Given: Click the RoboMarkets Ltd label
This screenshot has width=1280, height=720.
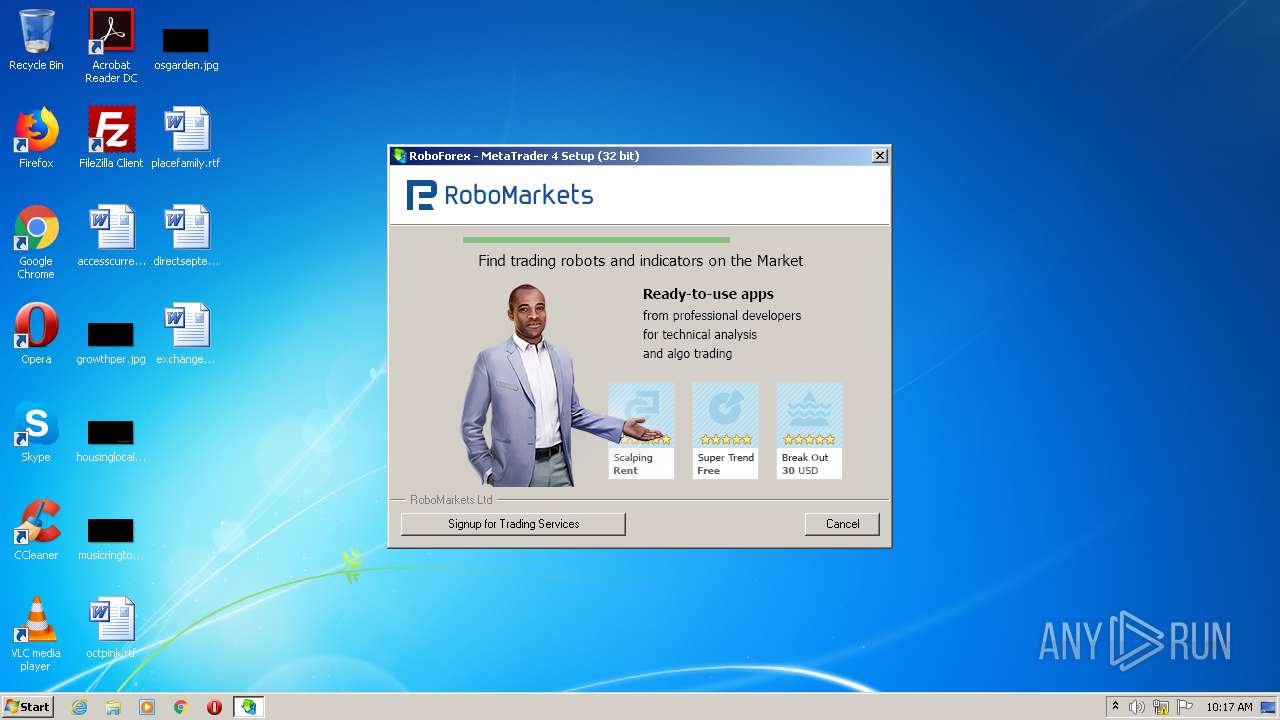Looking at the screenshot, I should pyautogui.click(x=451, y=500).
